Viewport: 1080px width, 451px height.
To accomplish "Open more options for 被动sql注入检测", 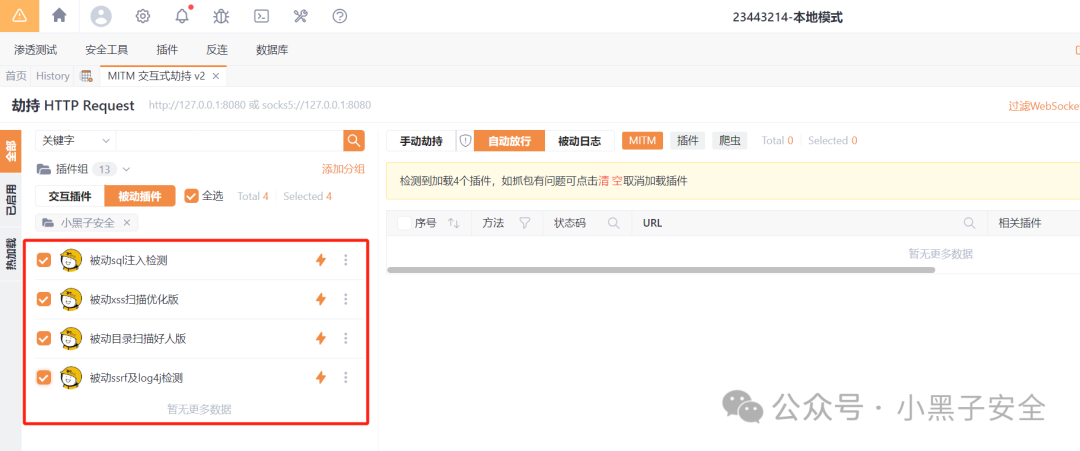I will (x=346, y=260).
